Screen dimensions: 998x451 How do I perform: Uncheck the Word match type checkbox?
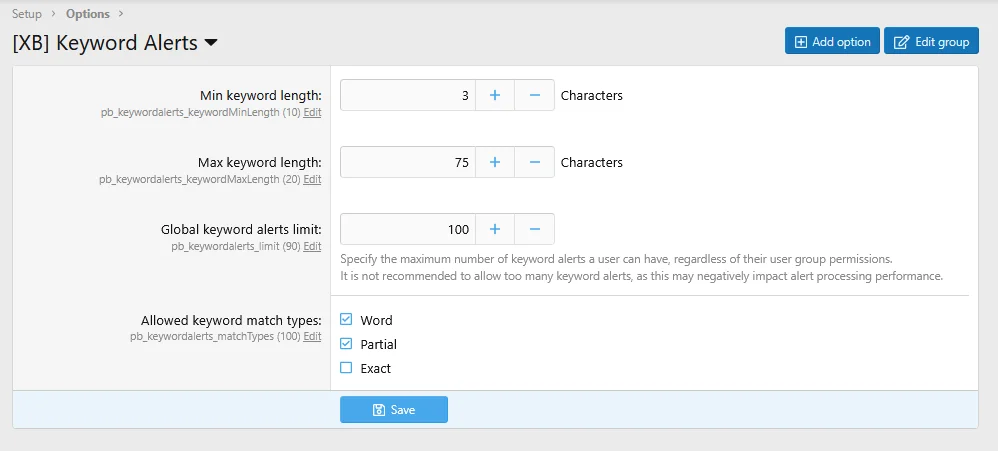tap(346, 320)
